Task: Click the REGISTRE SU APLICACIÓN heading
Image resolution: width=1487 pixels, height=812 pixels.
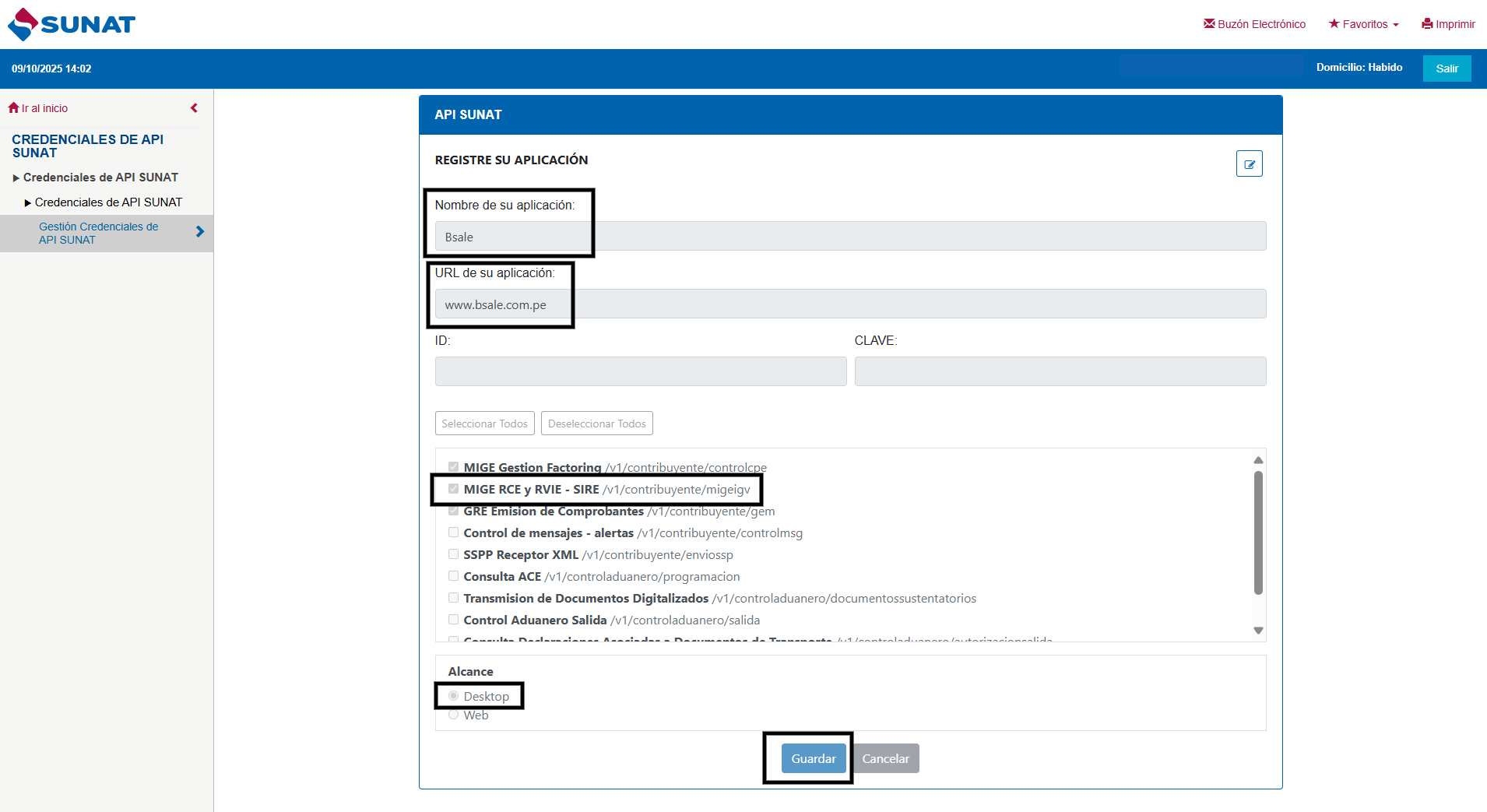Action: [x=511, y=160]
